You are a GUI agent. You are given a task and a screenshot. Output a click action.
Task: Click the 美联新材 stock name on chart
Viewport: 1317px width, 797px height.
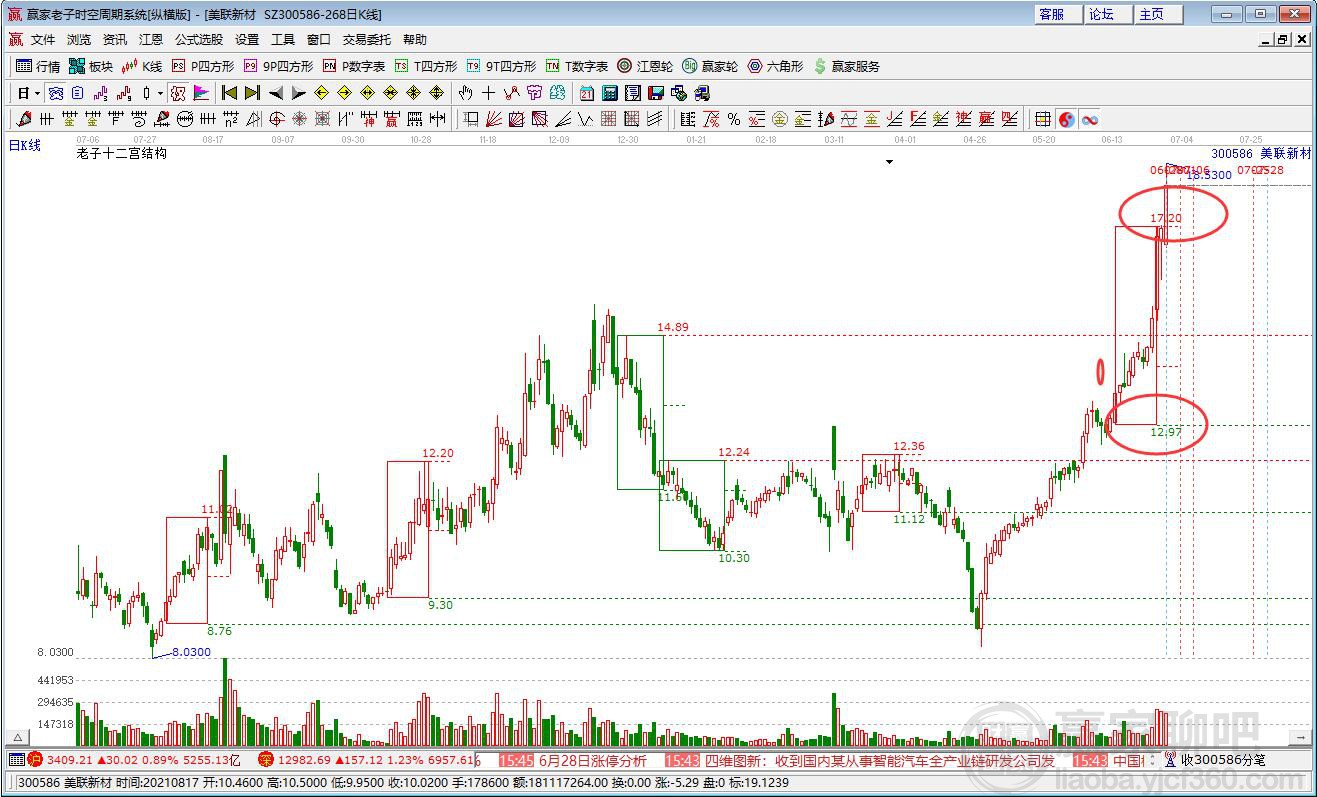click(x=1285, y=153)
